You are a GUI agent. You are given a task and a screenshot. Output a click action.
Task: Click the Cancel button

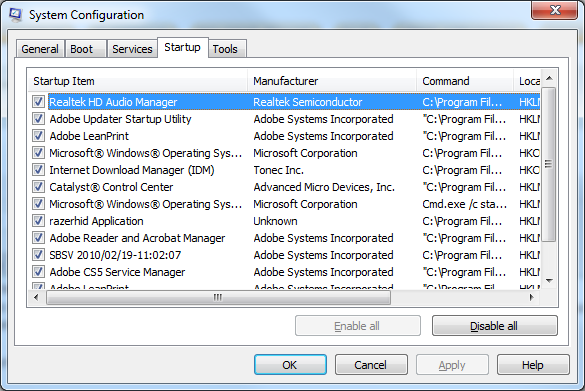coord(371,365)
